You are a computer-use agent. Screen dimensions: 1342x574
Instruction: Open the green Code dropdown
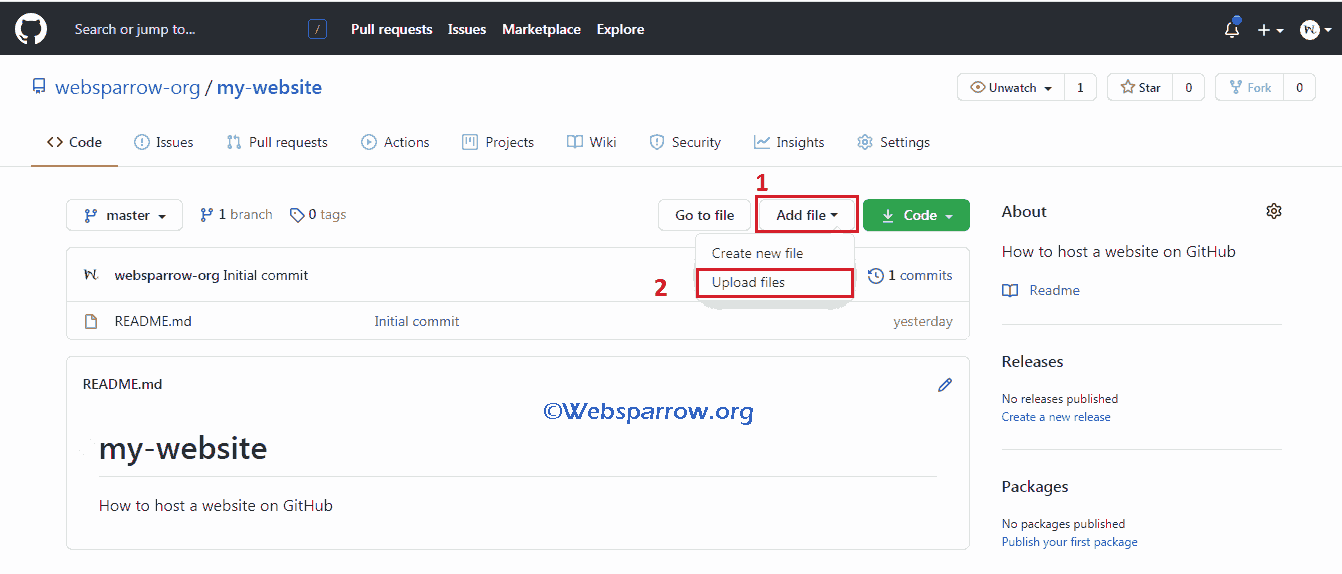(916, 215)
